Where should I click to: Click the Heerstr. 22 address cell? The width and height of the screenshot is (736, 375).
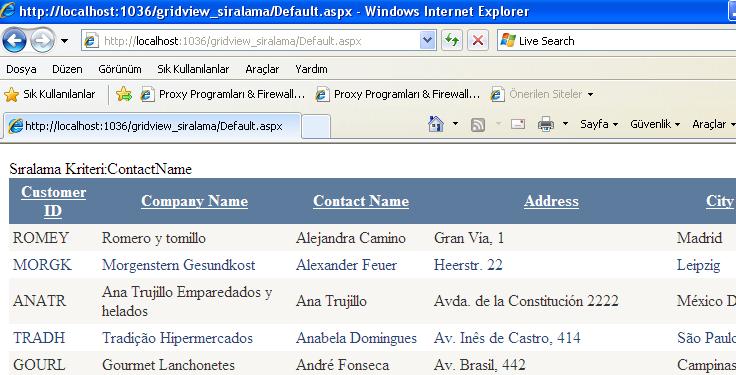coord(468,265)
